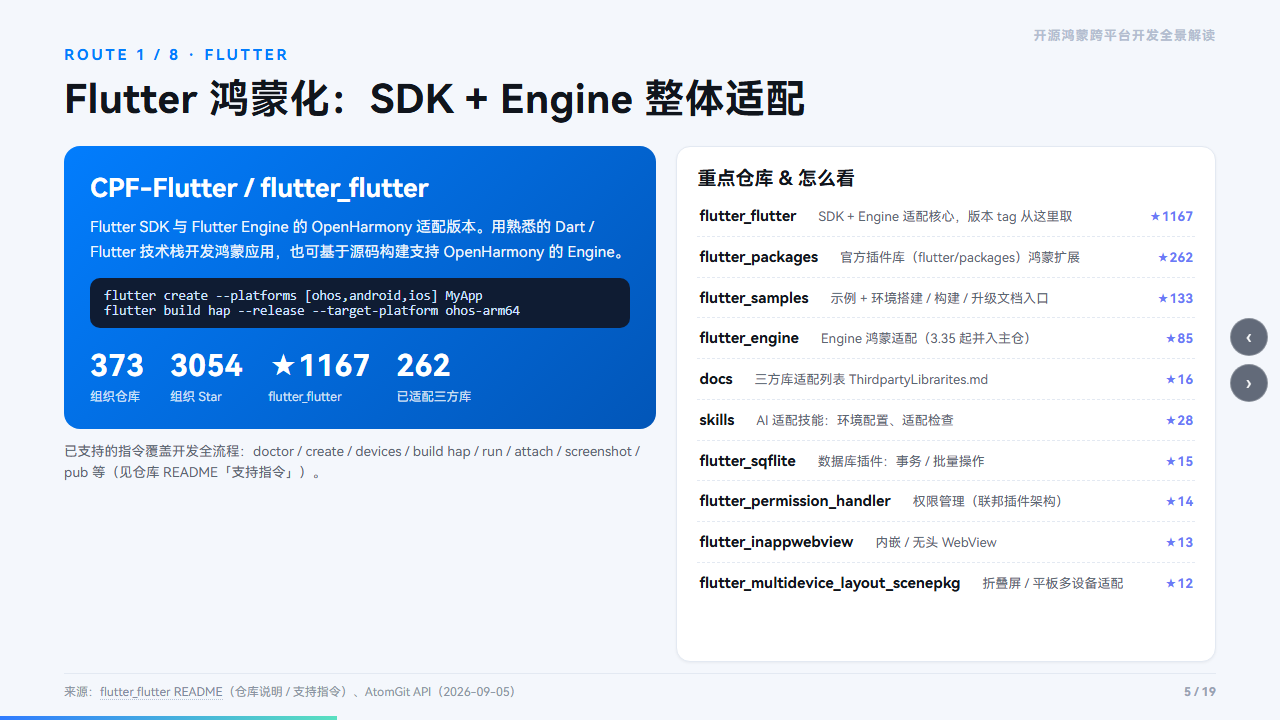Click the 开源鸿蒙跨平台开发全景解读 header text

pyautogui.click(x=1124, y=35)
